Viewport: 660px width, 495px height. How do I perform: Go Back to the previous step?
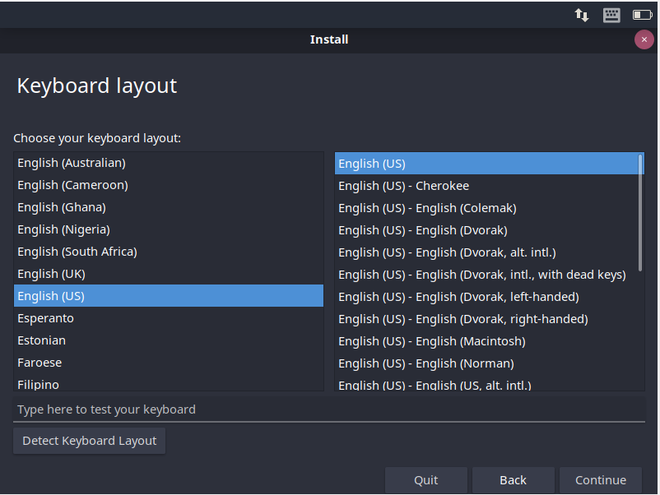(x=513, y=480)
